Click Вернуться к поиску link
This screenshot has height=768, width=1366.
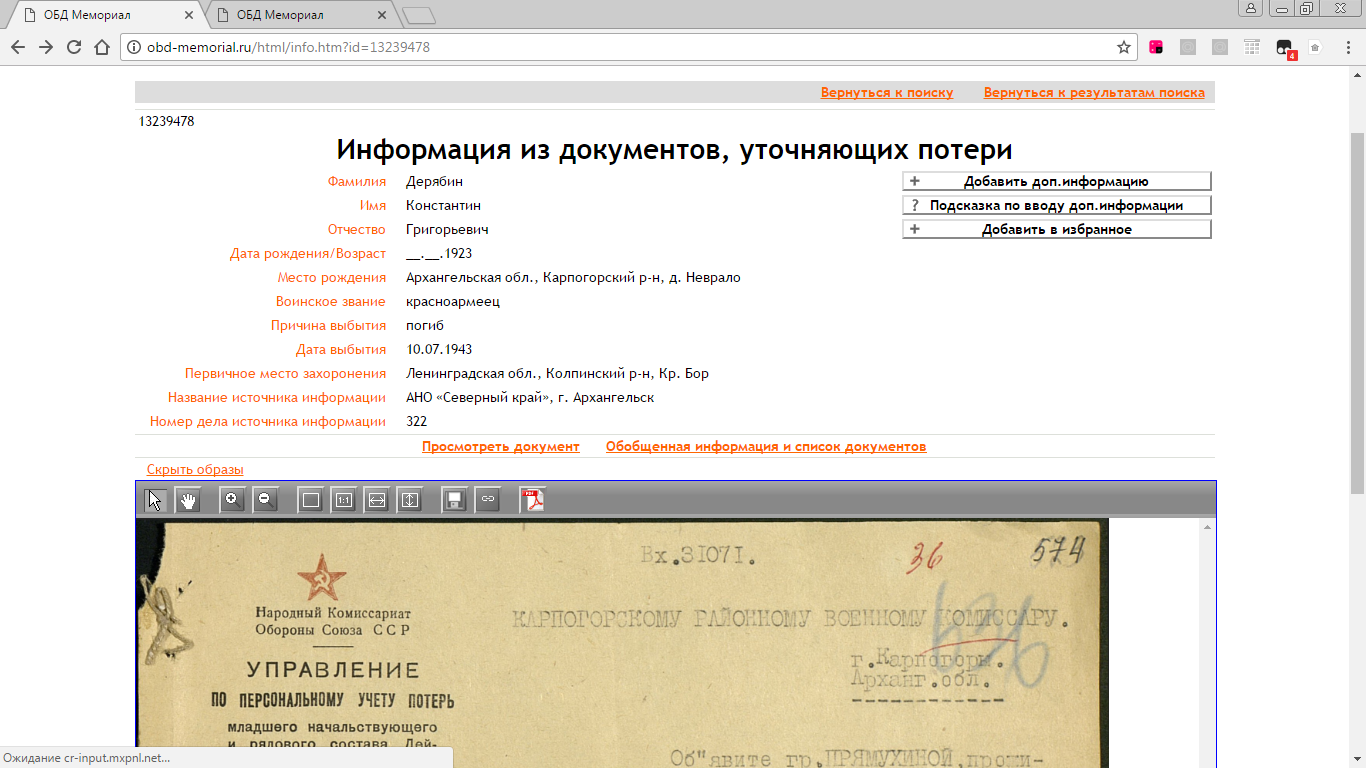tap(887, 92)
